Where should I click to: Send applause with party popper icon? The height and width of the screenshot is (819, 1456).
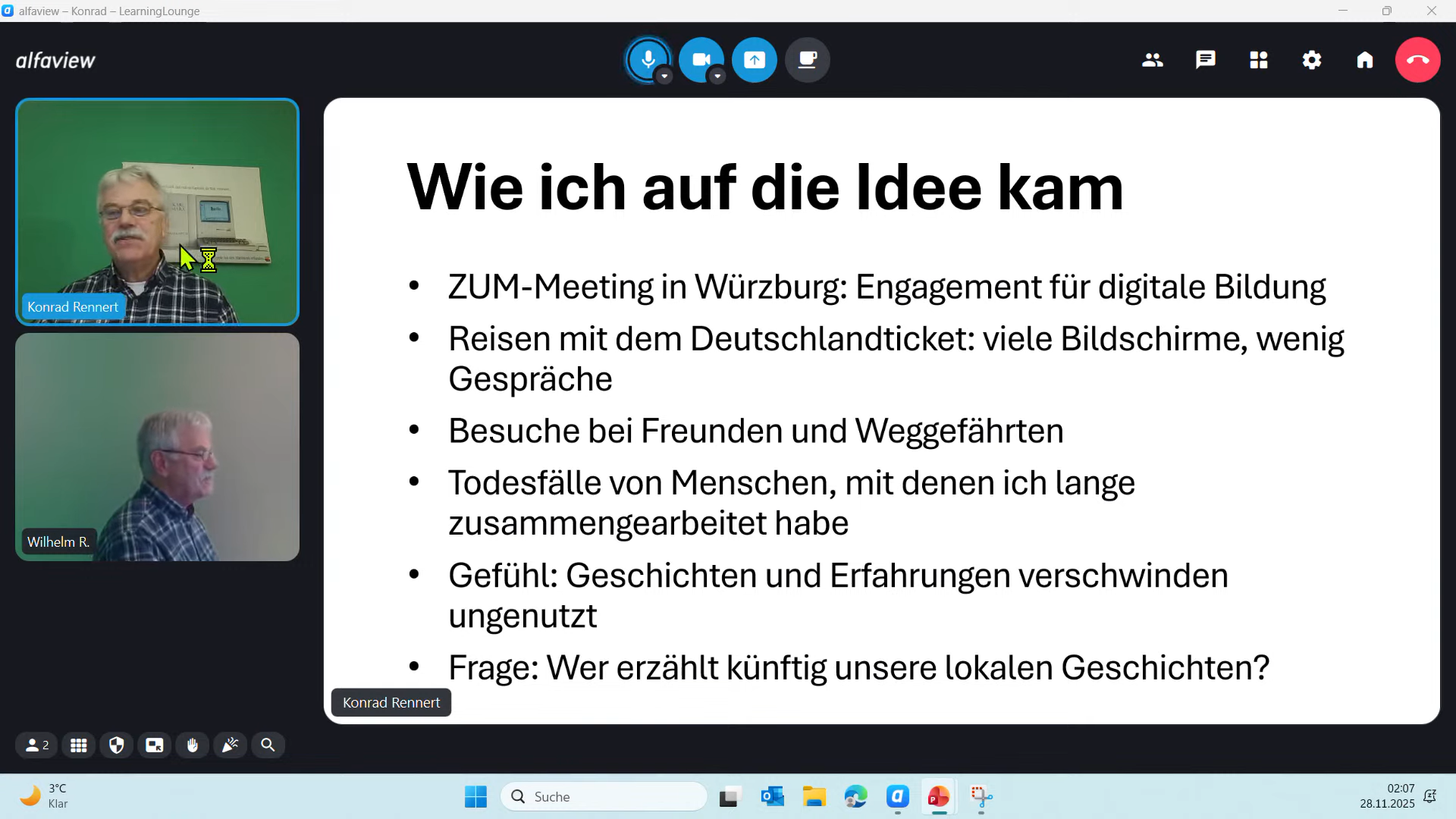(230, 745)
